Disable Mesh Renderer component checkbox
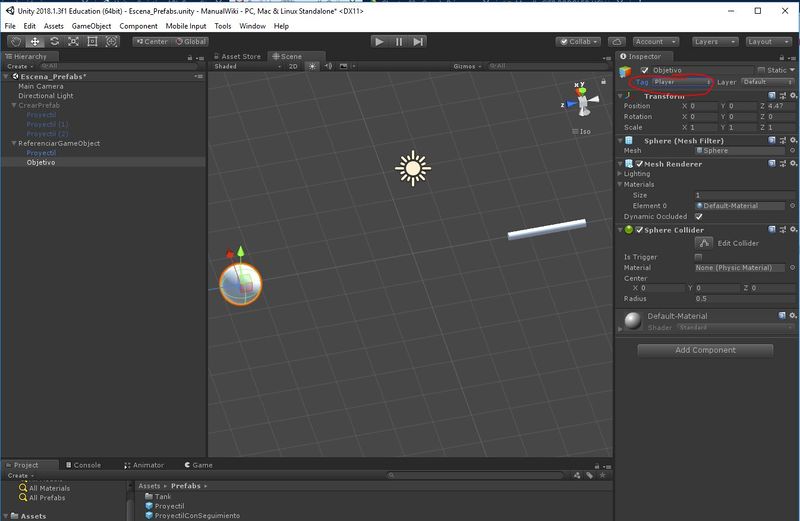This screenshot has width=800, height=521. (639, 164)
